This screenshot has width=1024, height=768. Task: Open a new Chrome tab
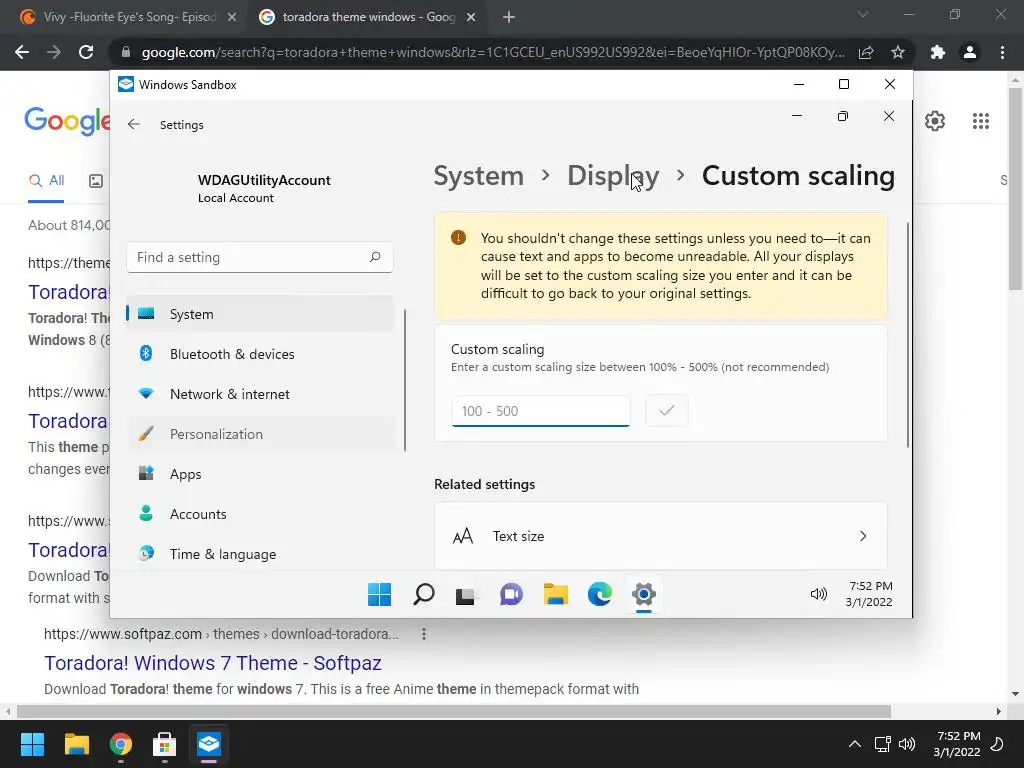click(509, 18)
